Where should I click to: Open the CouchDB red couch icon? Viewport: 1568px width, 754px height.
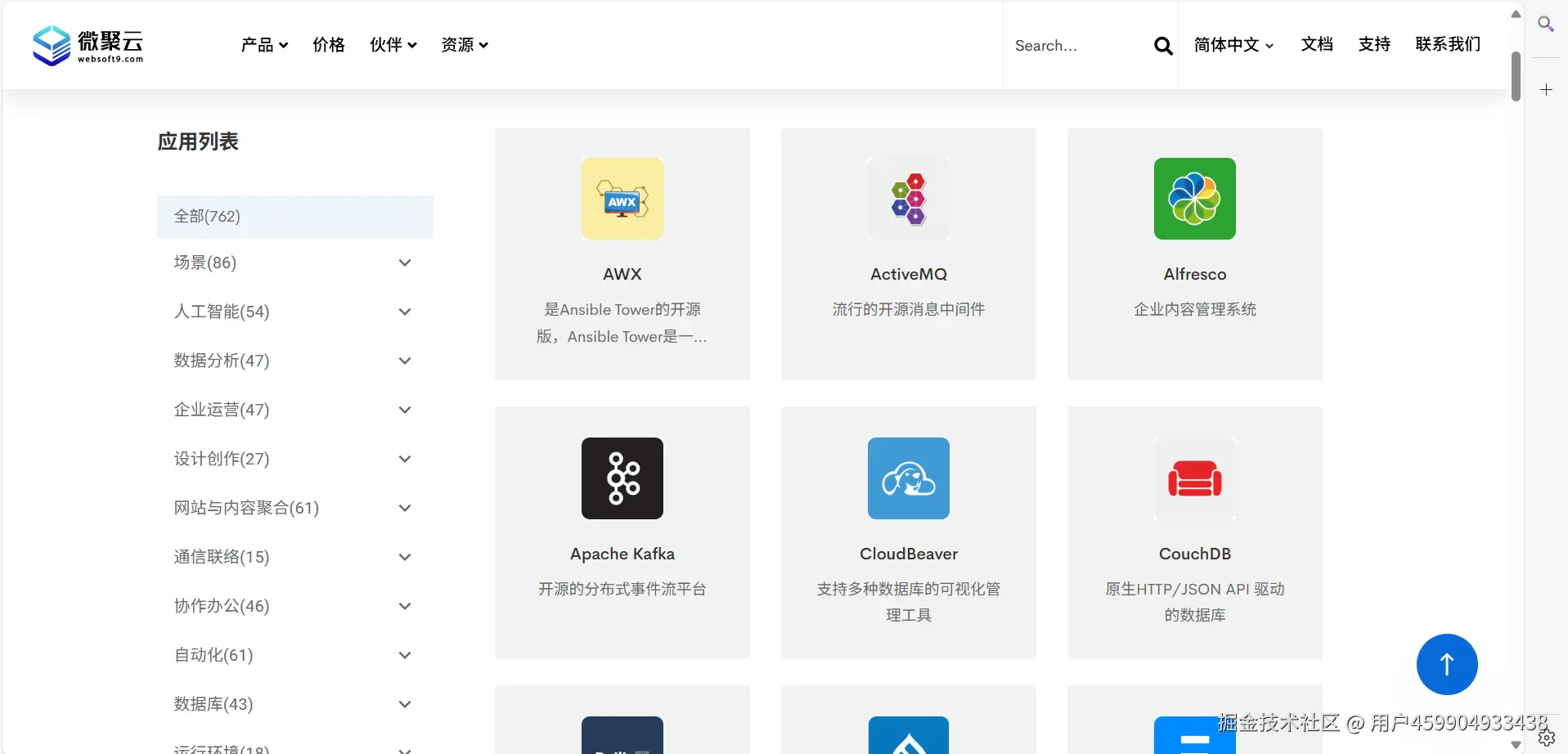click(x=1195, y=478)
